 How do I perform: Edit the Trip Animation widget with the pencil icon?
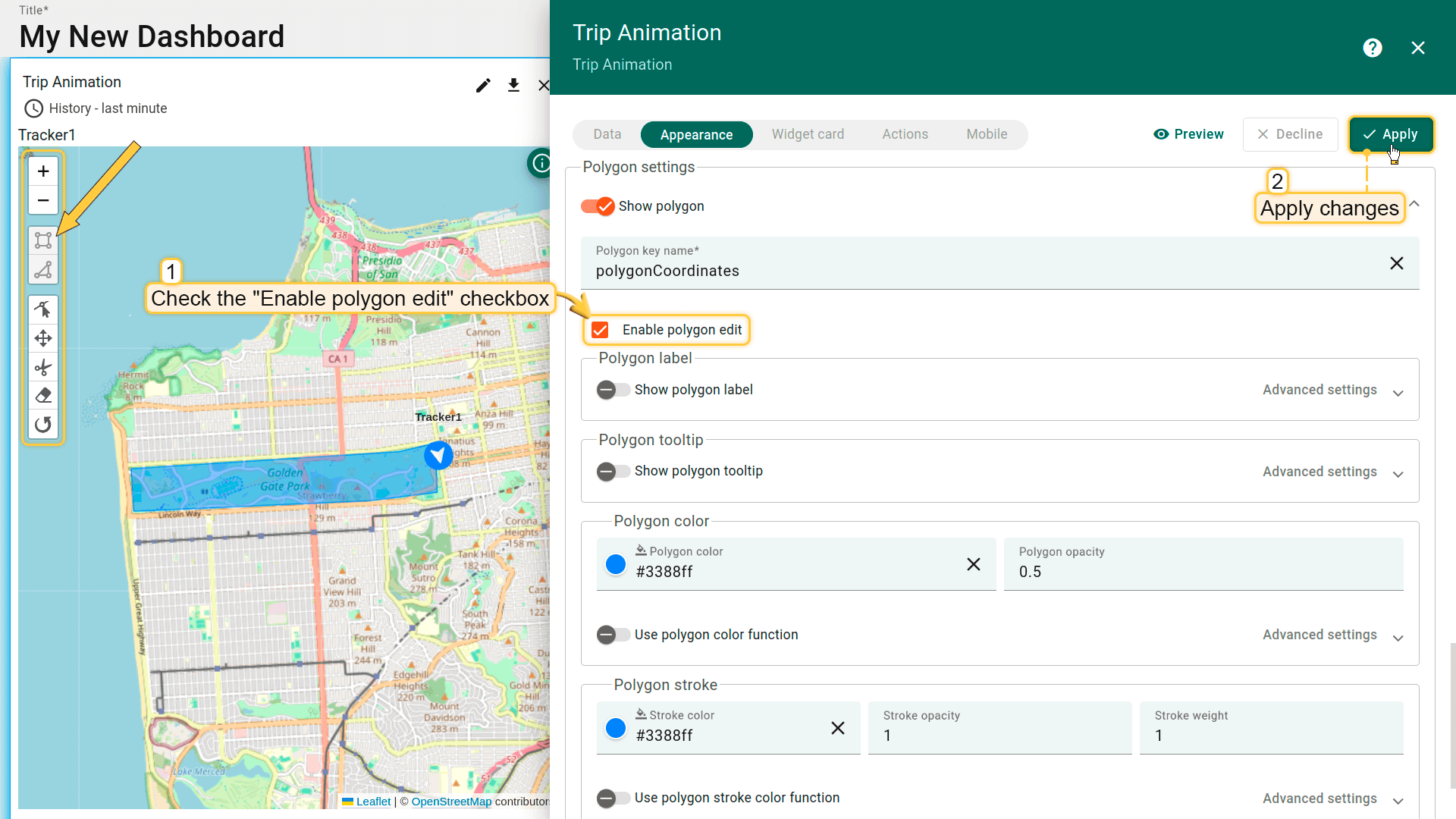click(x=483, y=85)
